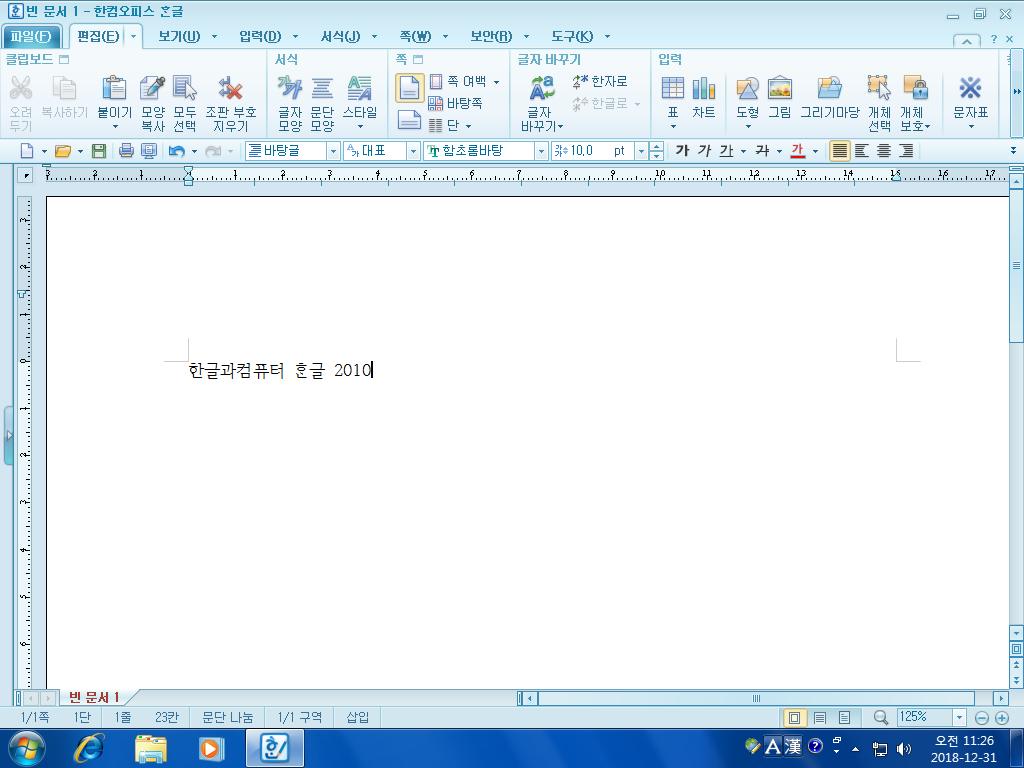Open the Drawing Gallery (그리기마당) icon

pos(830,88)
